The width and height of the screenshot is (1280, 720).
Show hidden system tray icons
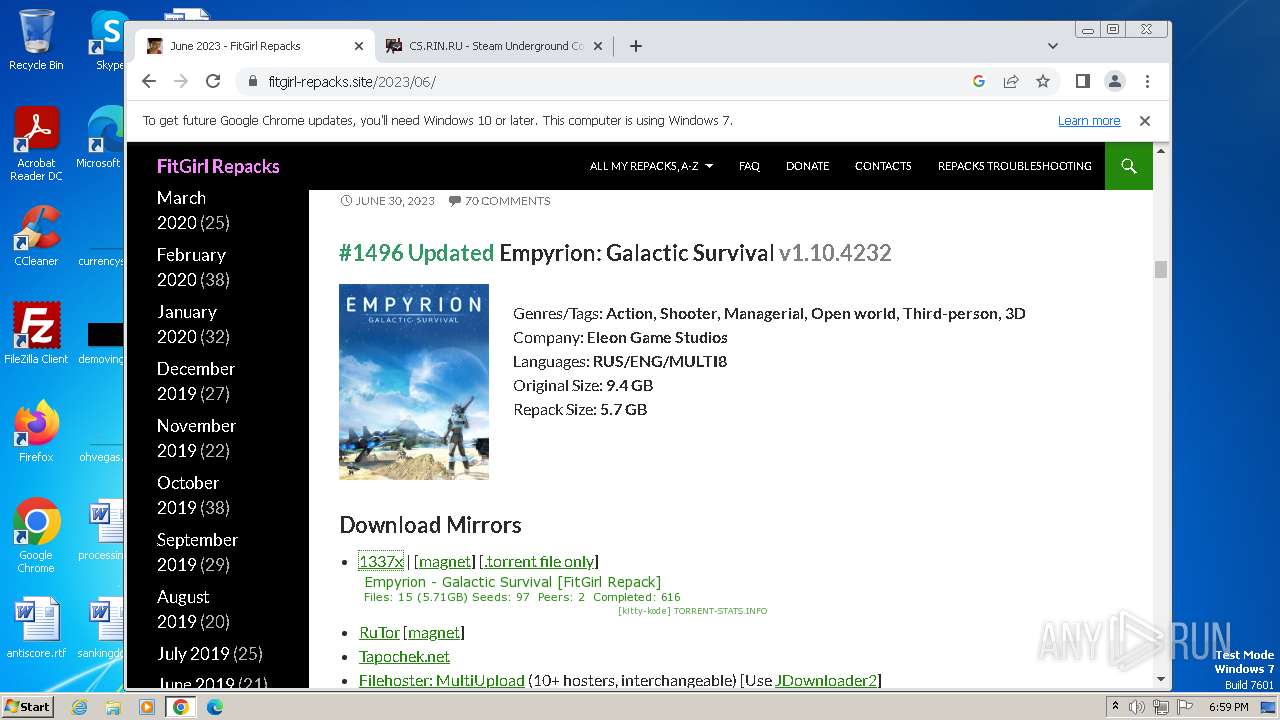coord(1116,707)
